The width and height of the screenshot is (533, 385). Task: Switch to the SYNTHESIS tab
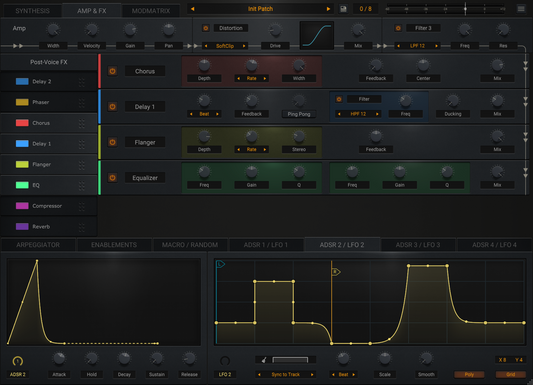click(x=33, y=11)
